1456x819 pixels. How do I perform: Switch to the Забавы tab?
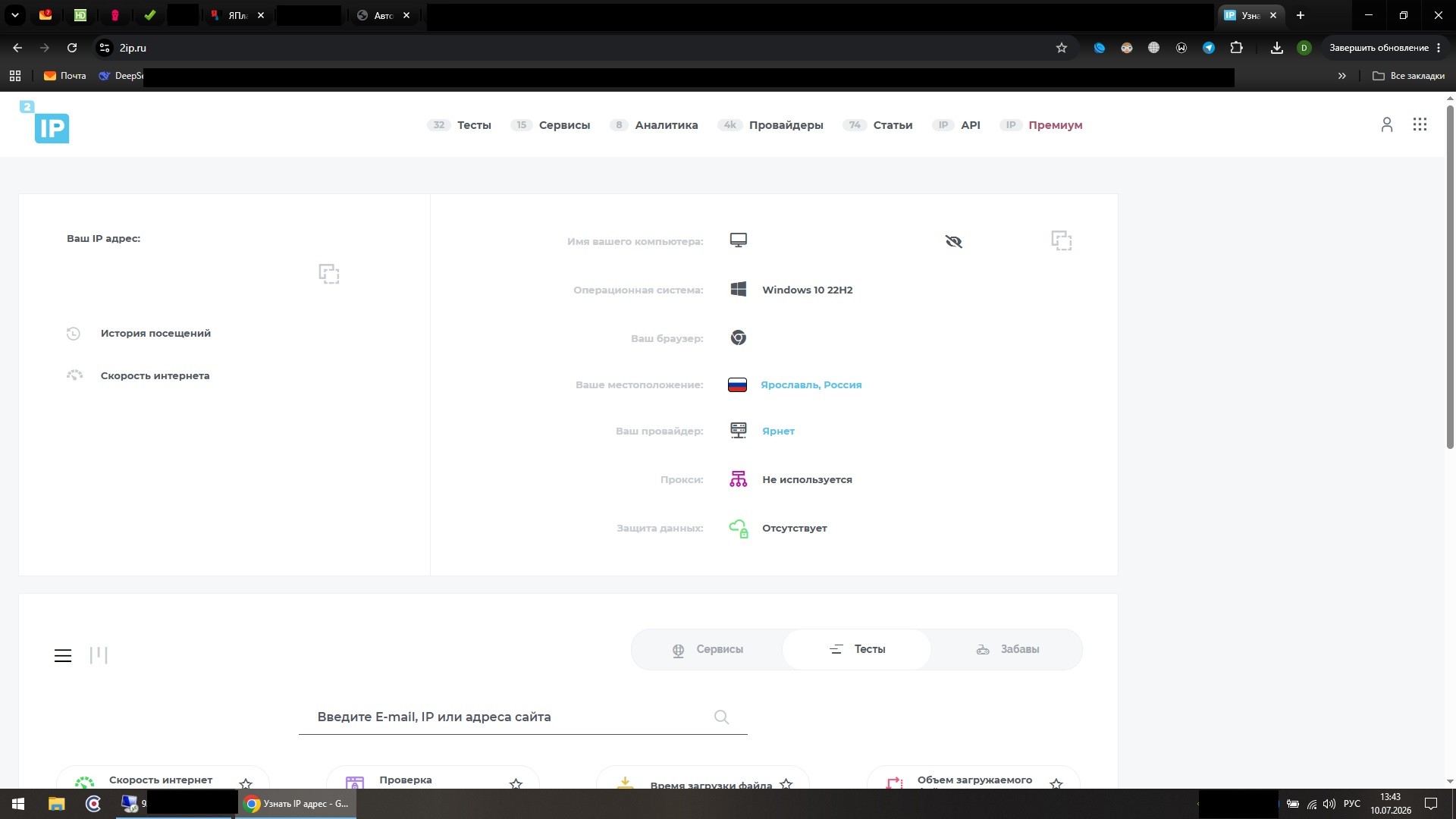(x=1007, y=650)
